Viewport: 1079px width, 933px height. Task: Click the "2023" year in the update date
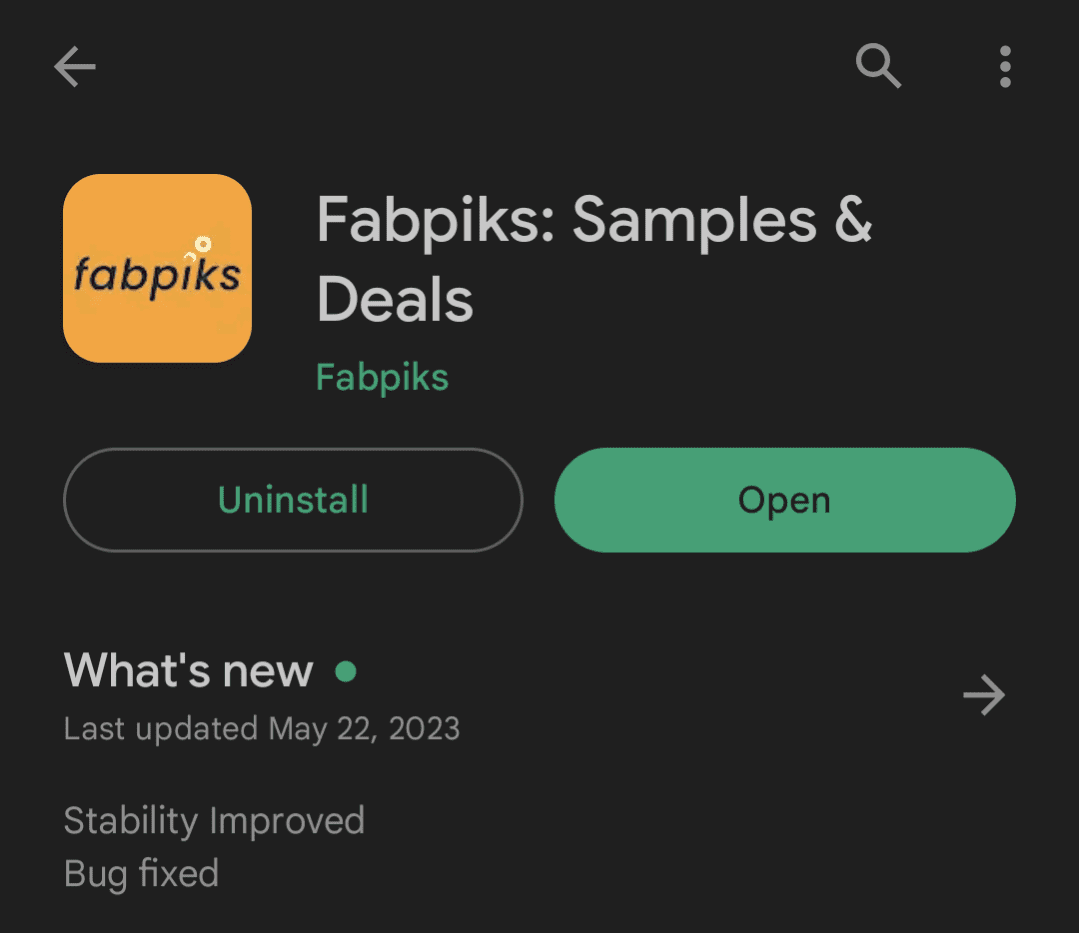422,728
